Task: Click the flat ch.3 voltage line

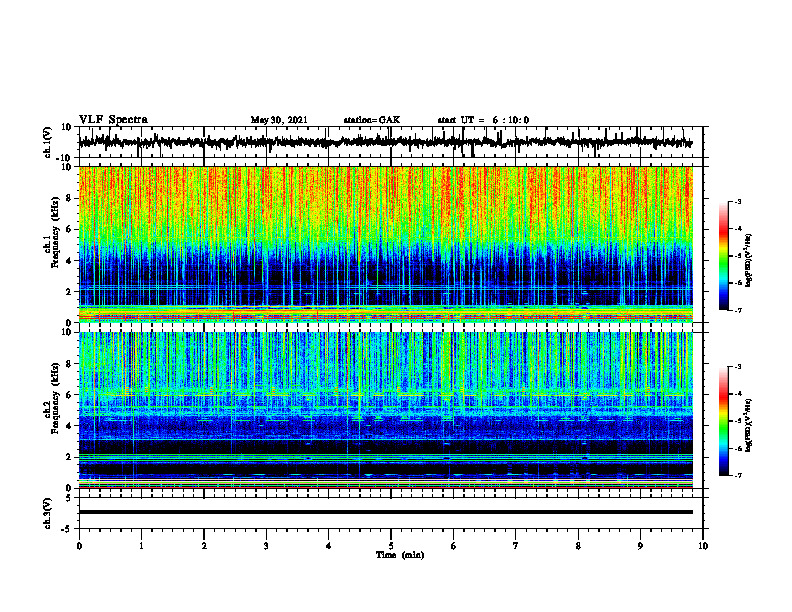Action: pos(385,512)
